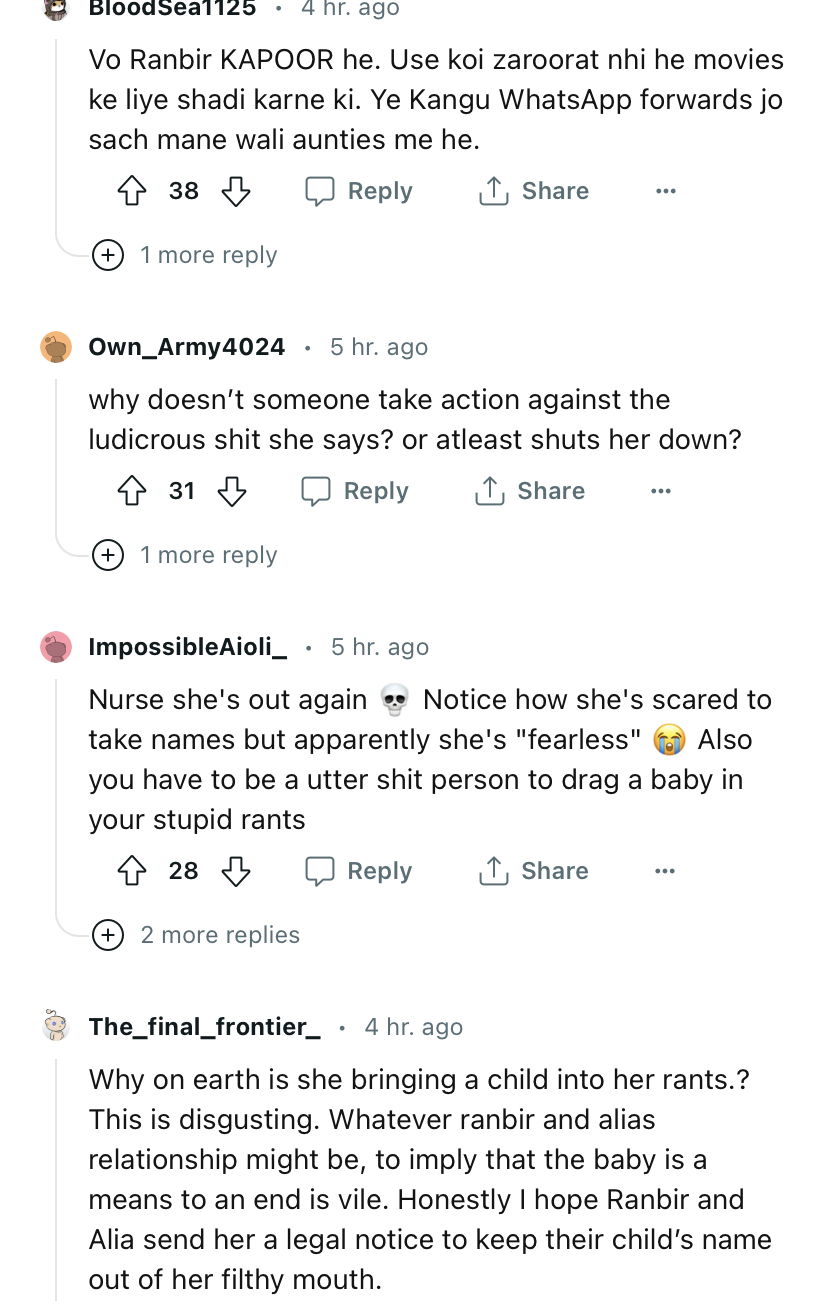Open The_final_frontier_ user profile link
Screen dimensions: 828x1301
click(x=204, y=1027)
